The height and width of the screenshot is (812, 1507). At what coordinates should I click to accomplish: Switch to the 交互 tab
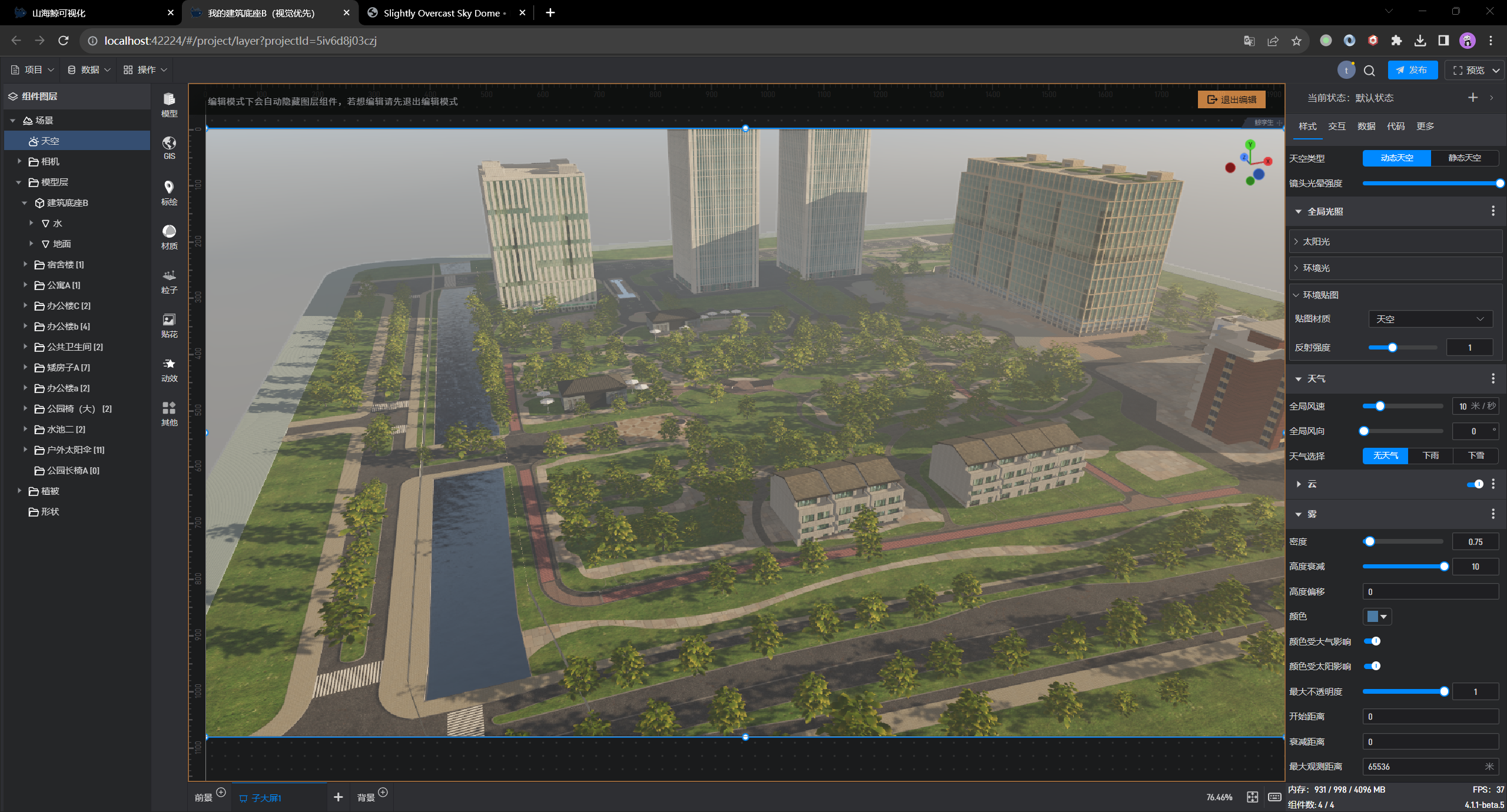pyautogui.click(x=1336, y=127)
